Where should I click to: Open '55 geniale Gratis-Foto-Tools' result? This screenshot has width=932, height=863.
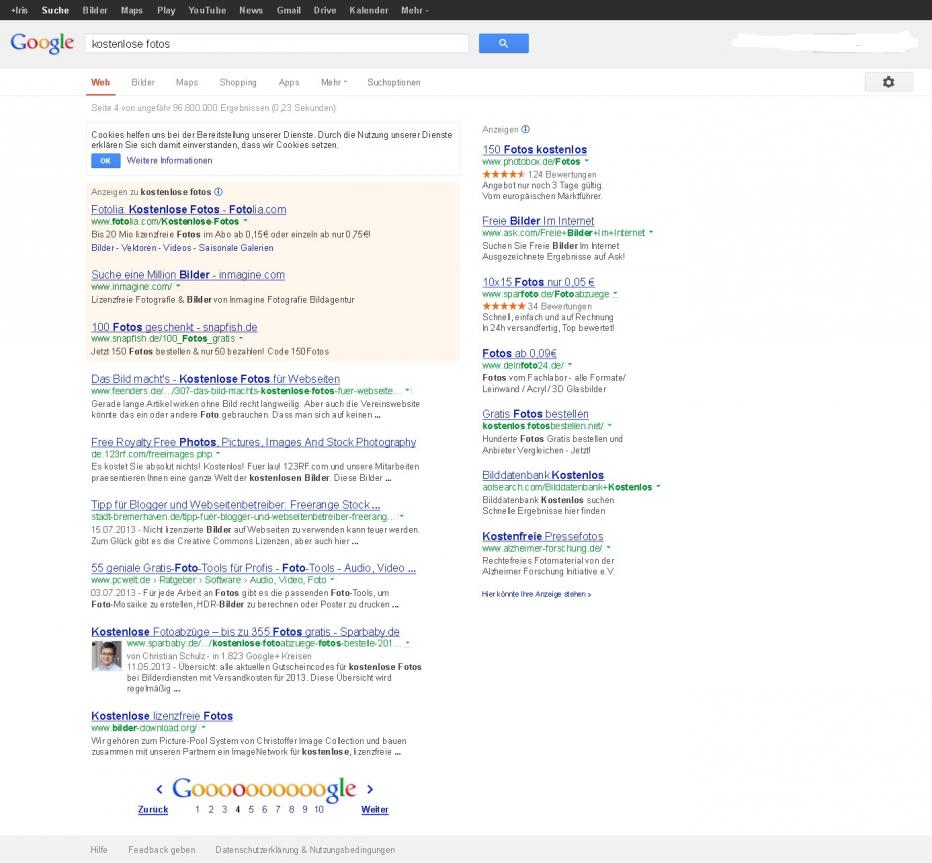click(x=253, y=568)
